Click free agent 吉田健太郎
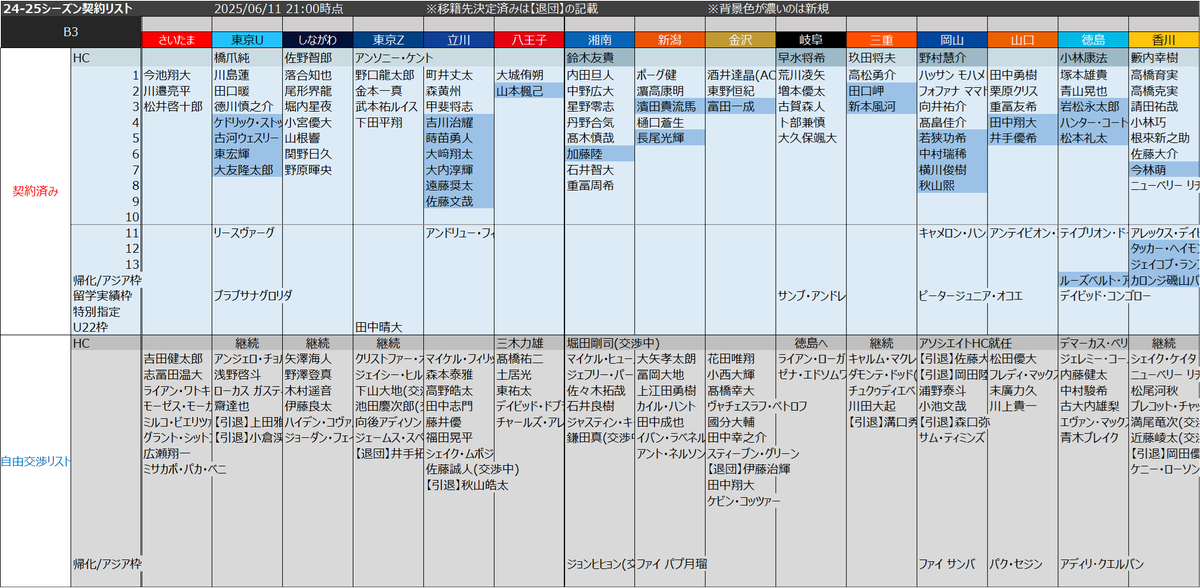The width and height of the screenshot is (1200, 588). (173, 358)
